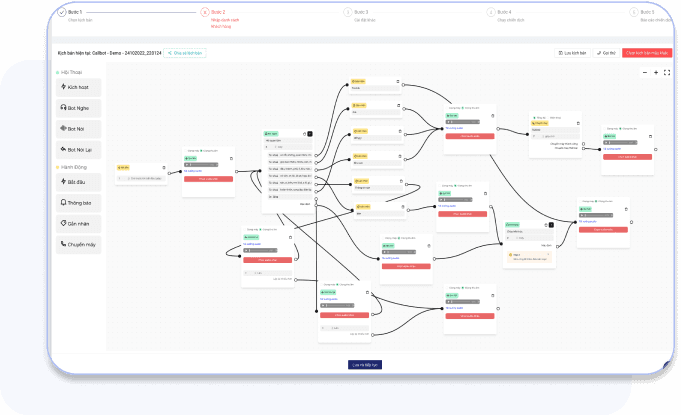The width and height of the screenshot is (681, 415).
Task: Click the red script template button
Action: pos(646,52)
